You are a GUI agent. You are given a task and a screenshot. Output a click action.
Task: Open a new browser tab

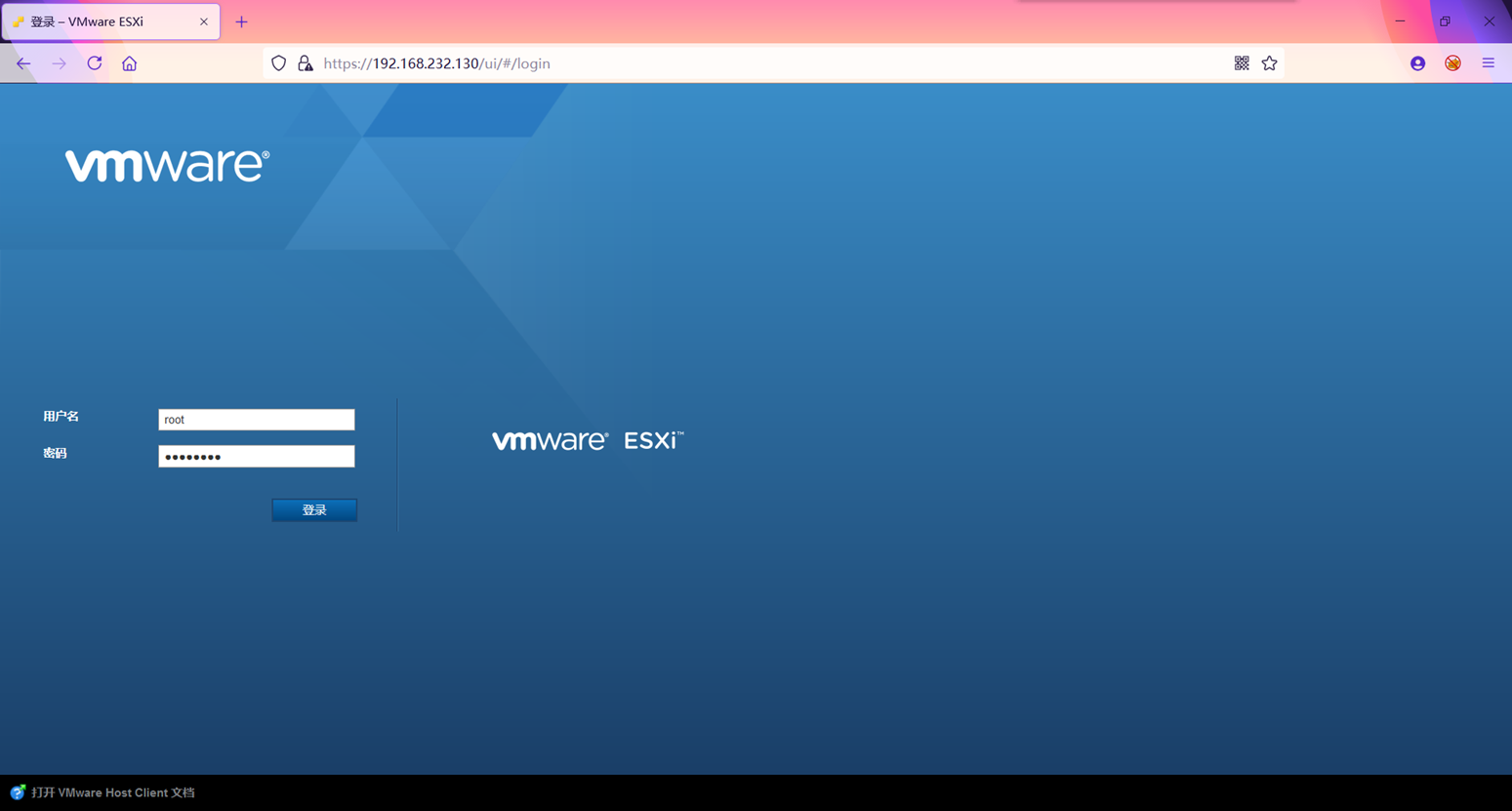(x=241, y=21)
